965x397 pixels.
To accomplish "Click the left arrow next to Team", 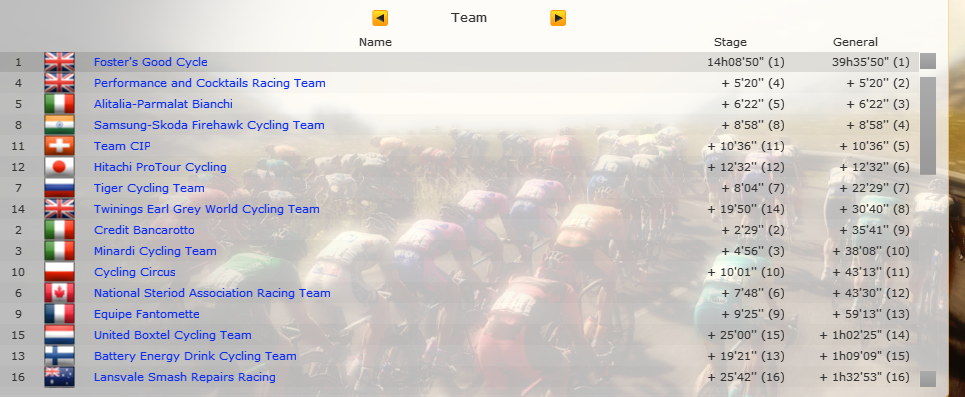I will (380, 18).
